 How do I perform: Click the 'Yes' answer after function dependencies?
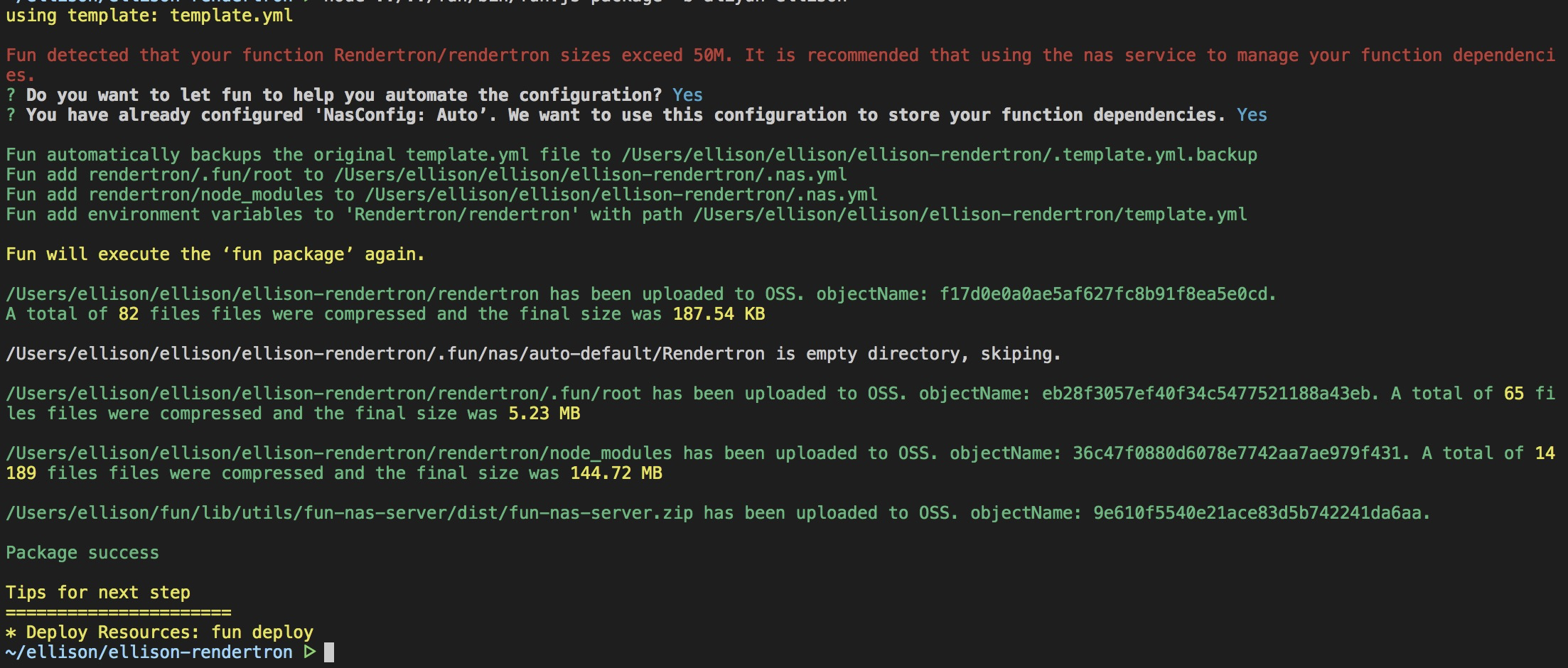coord(1252,115)
